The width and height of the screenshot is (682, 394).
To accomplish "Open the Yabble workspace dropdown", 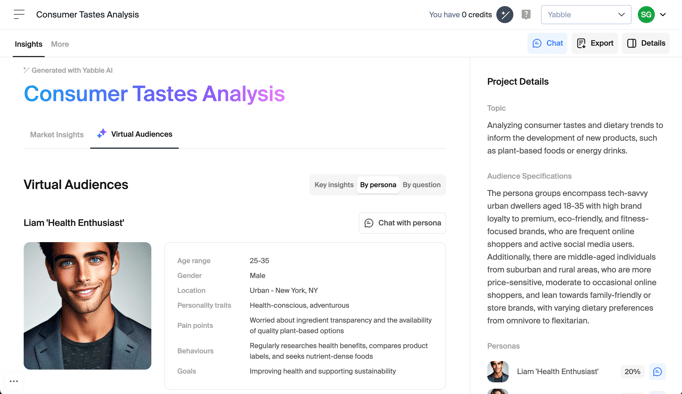I will pyautogui.click(x=586, y=15).
